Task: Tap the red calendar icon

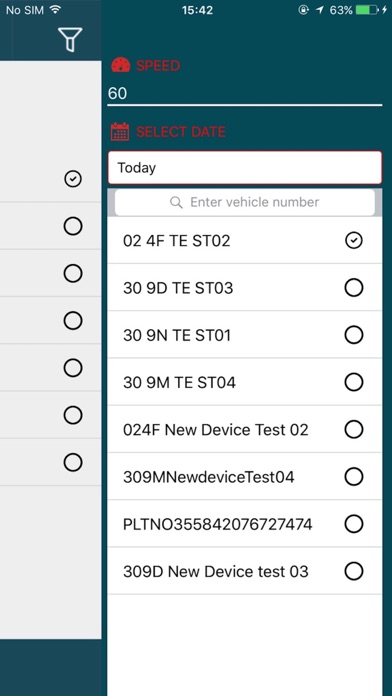Action: 120,132
